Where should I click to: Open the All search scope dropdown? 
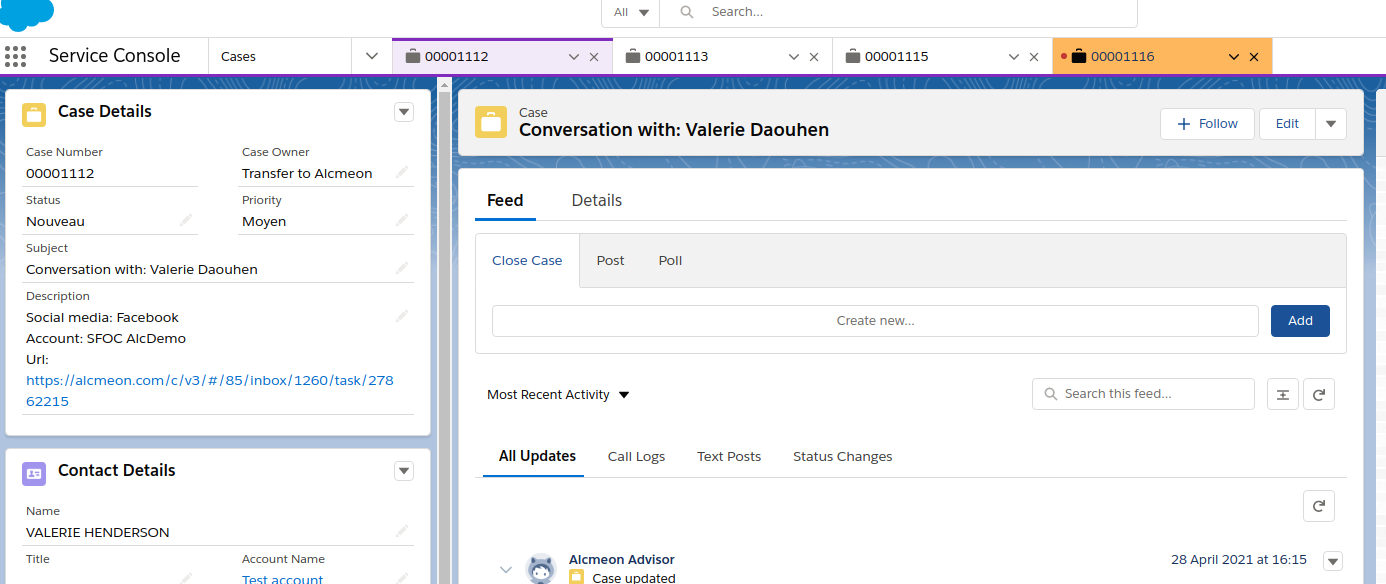click(632, 12)
